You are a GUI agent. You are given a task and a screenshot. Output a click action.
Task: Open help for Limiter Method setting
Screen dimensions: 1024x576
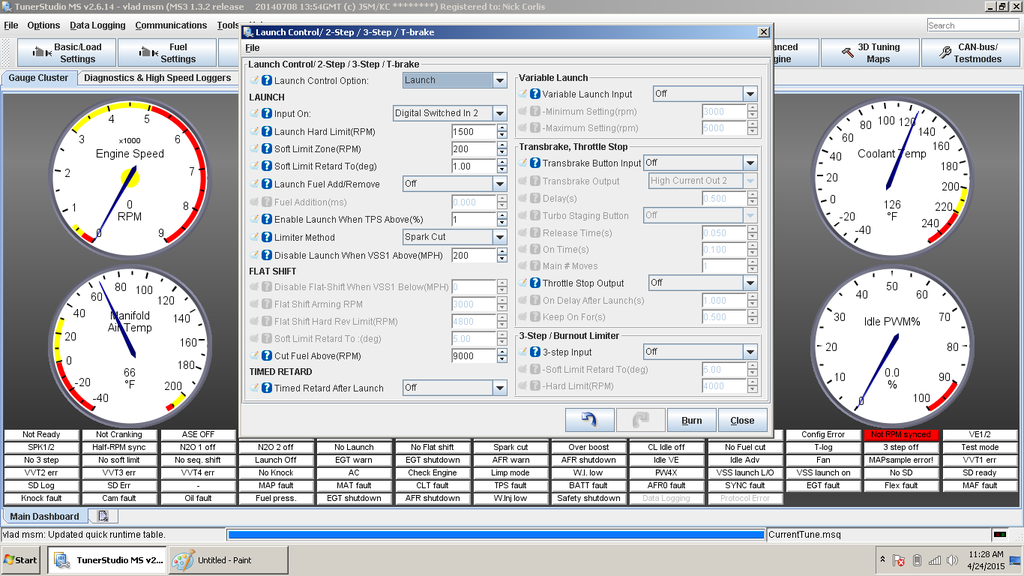click(267, 237)
